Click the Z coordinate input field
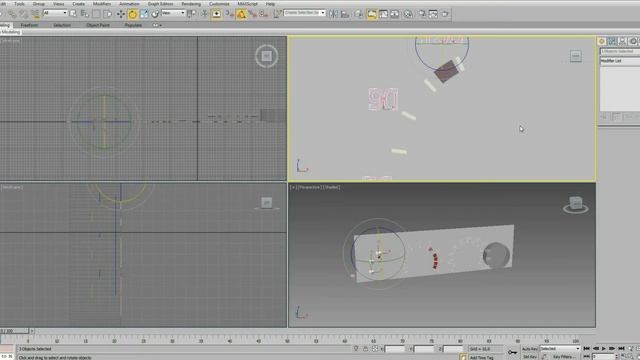 453,349
